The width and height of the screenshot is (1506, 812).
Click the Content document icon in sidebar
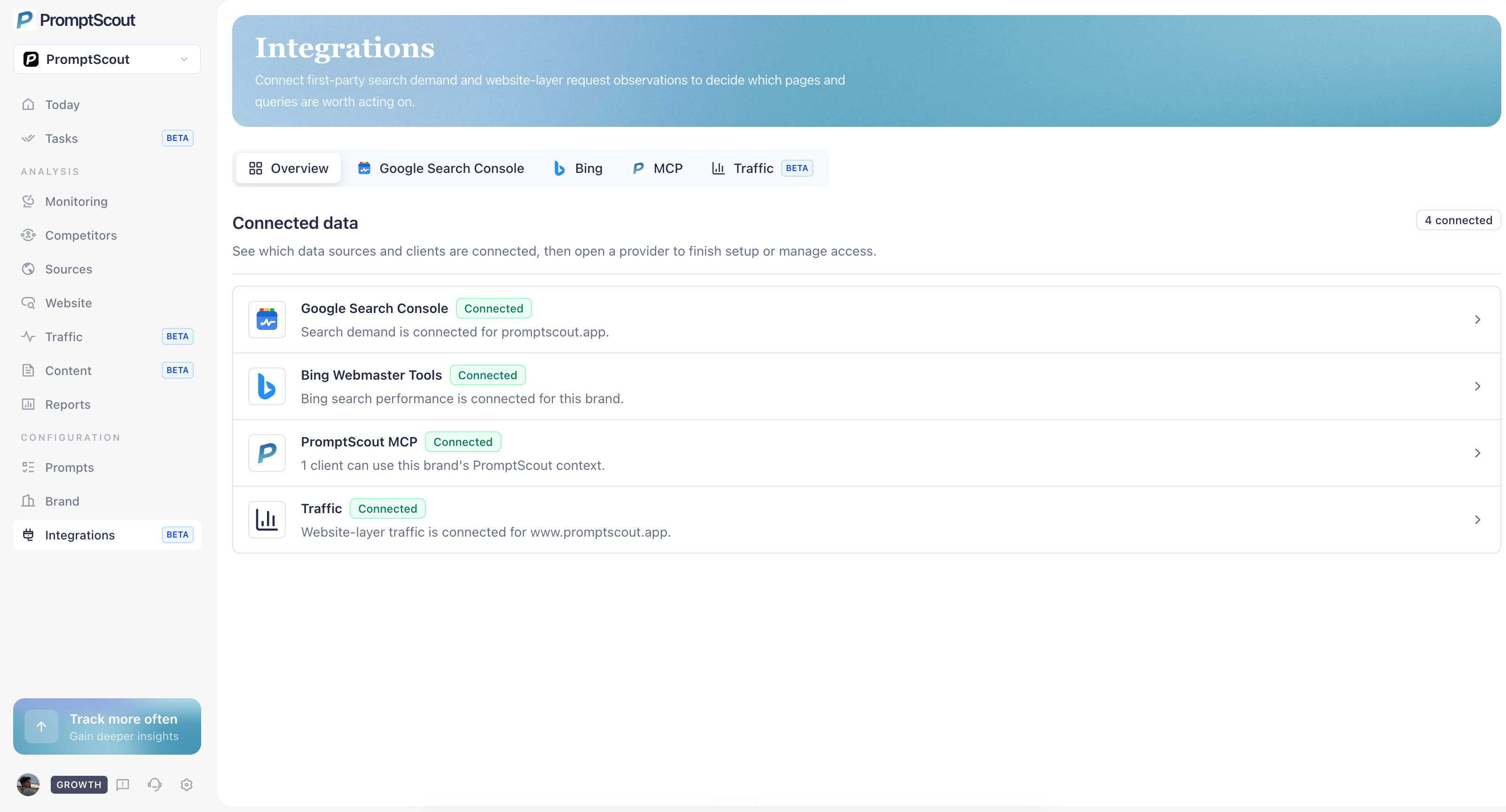(28, 371)
